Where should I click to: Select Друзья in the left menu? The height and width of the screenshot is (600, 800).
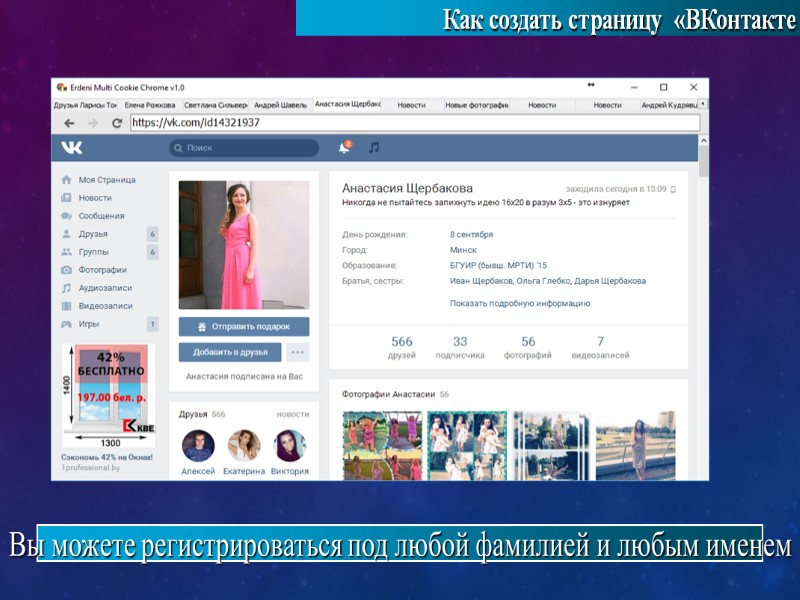pos(91,233)
